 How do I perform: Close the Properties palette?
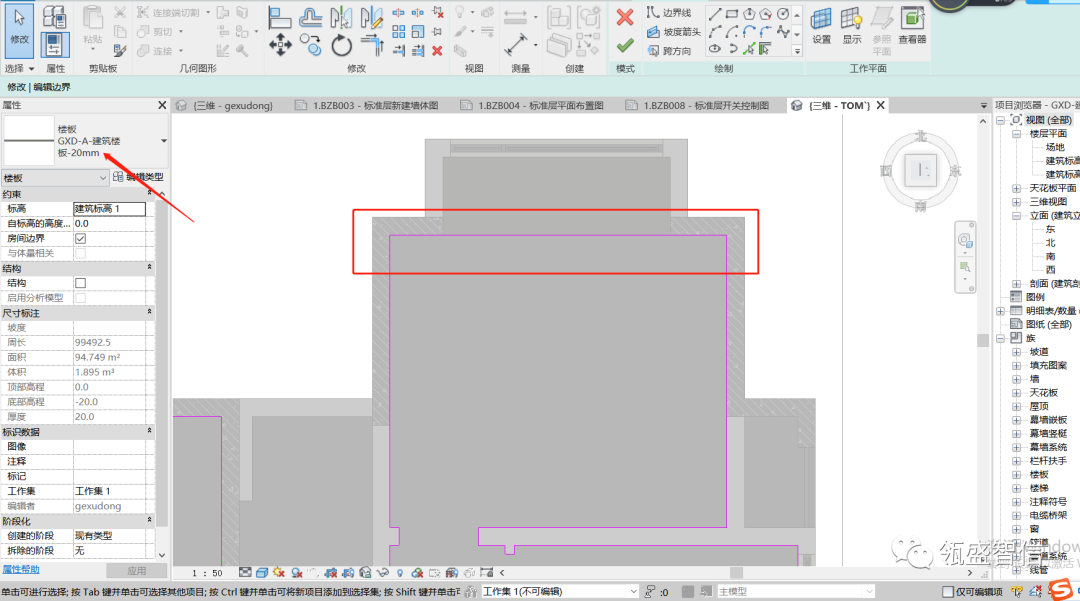tap(162, 105)
